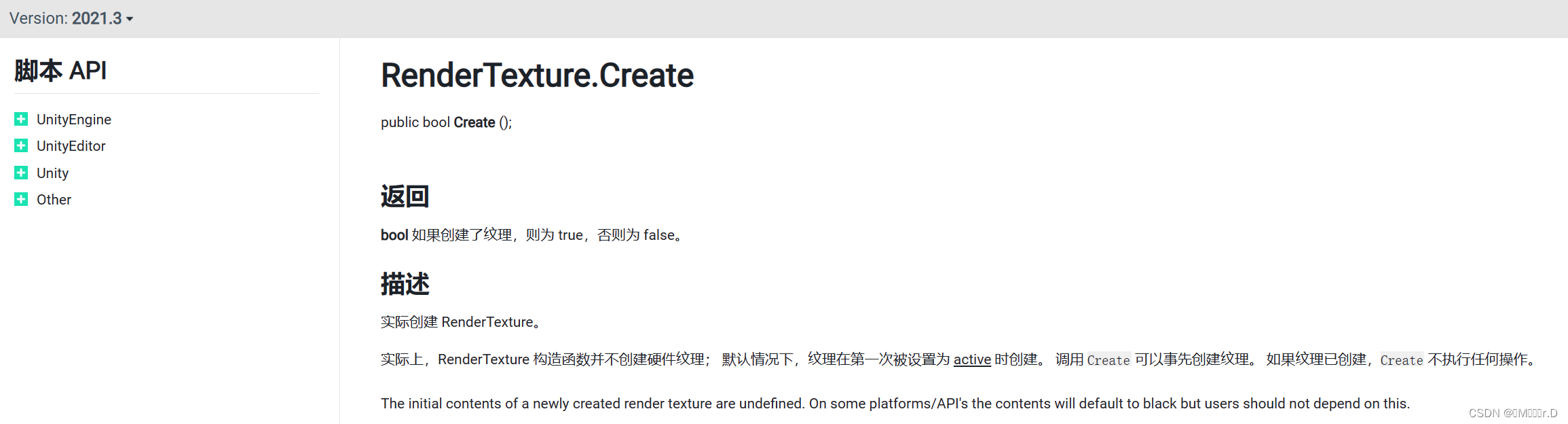Expand the UnityEngine plus icon
The width and height of the screenshot is (1568, 424).
21,120
